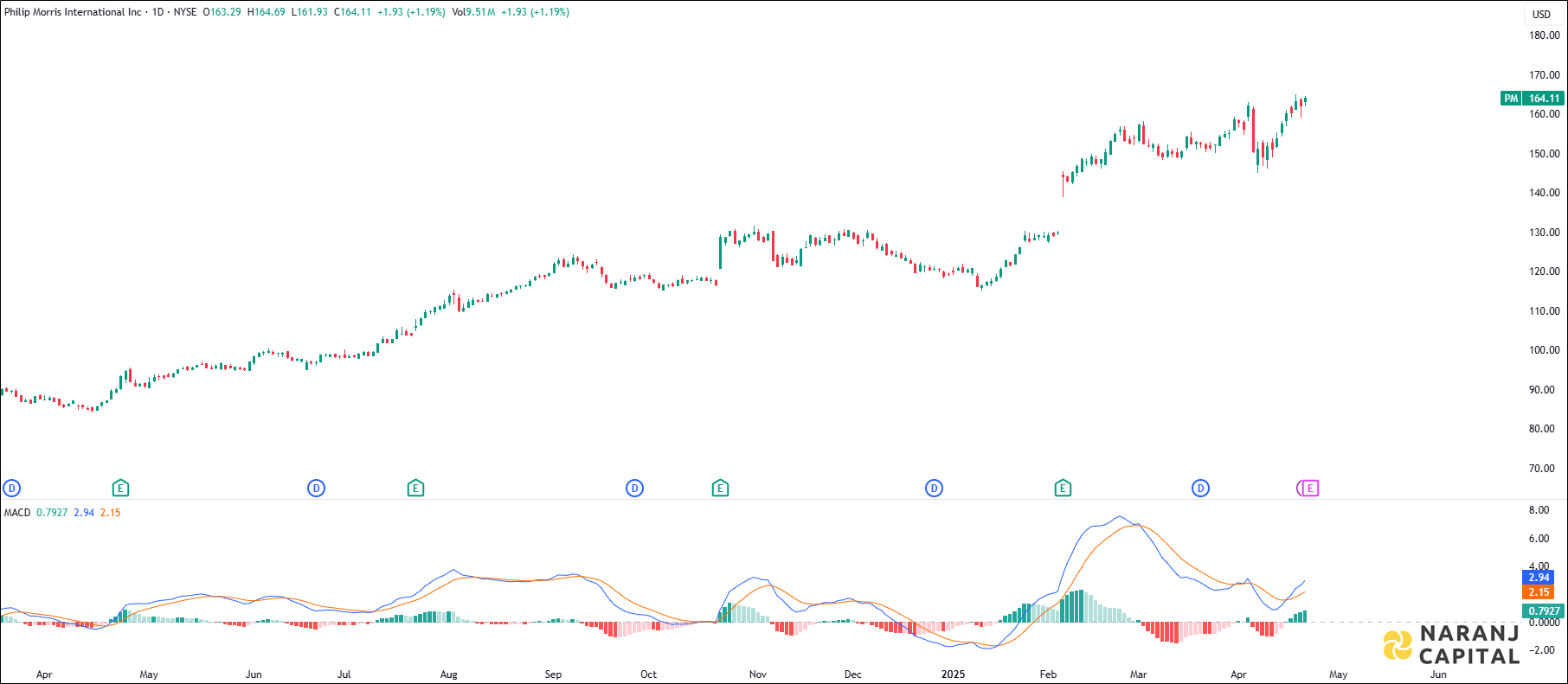Viewport: 1568px width, 684px height.
Task: Click the Sep label on the time axis
Action: 553,674
